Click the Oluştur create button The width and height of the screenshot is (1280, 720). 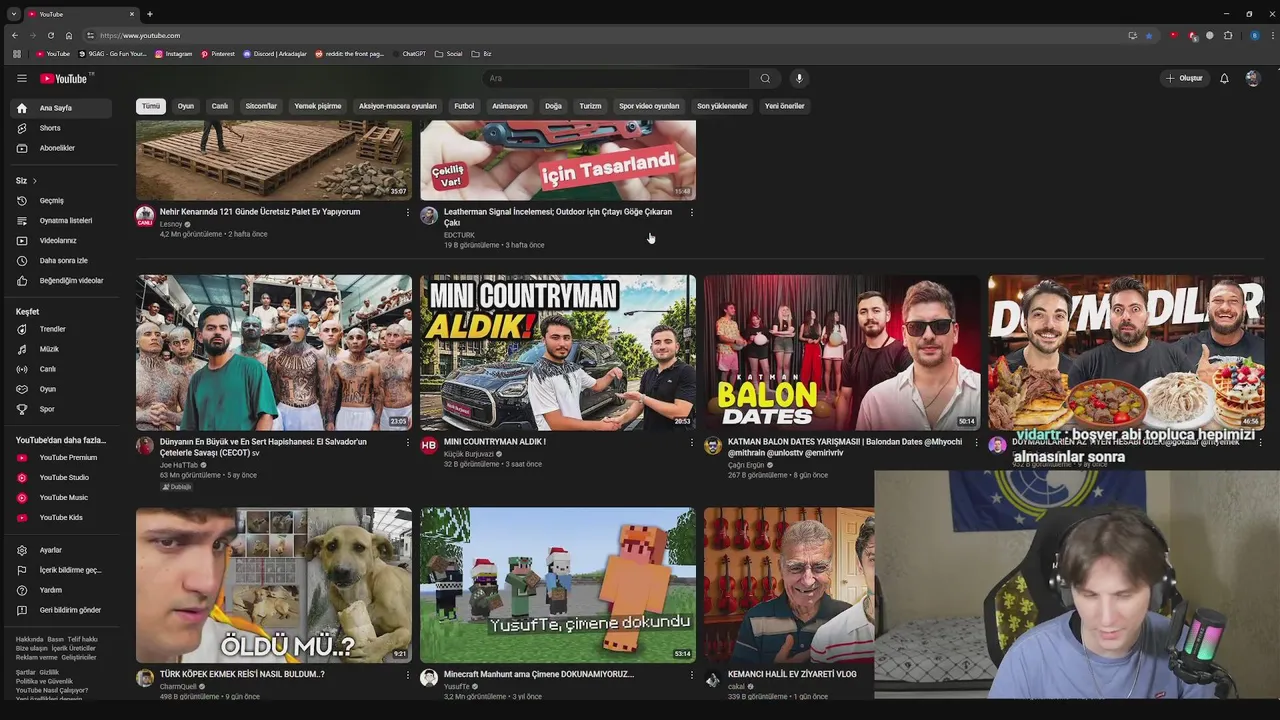1184,78
